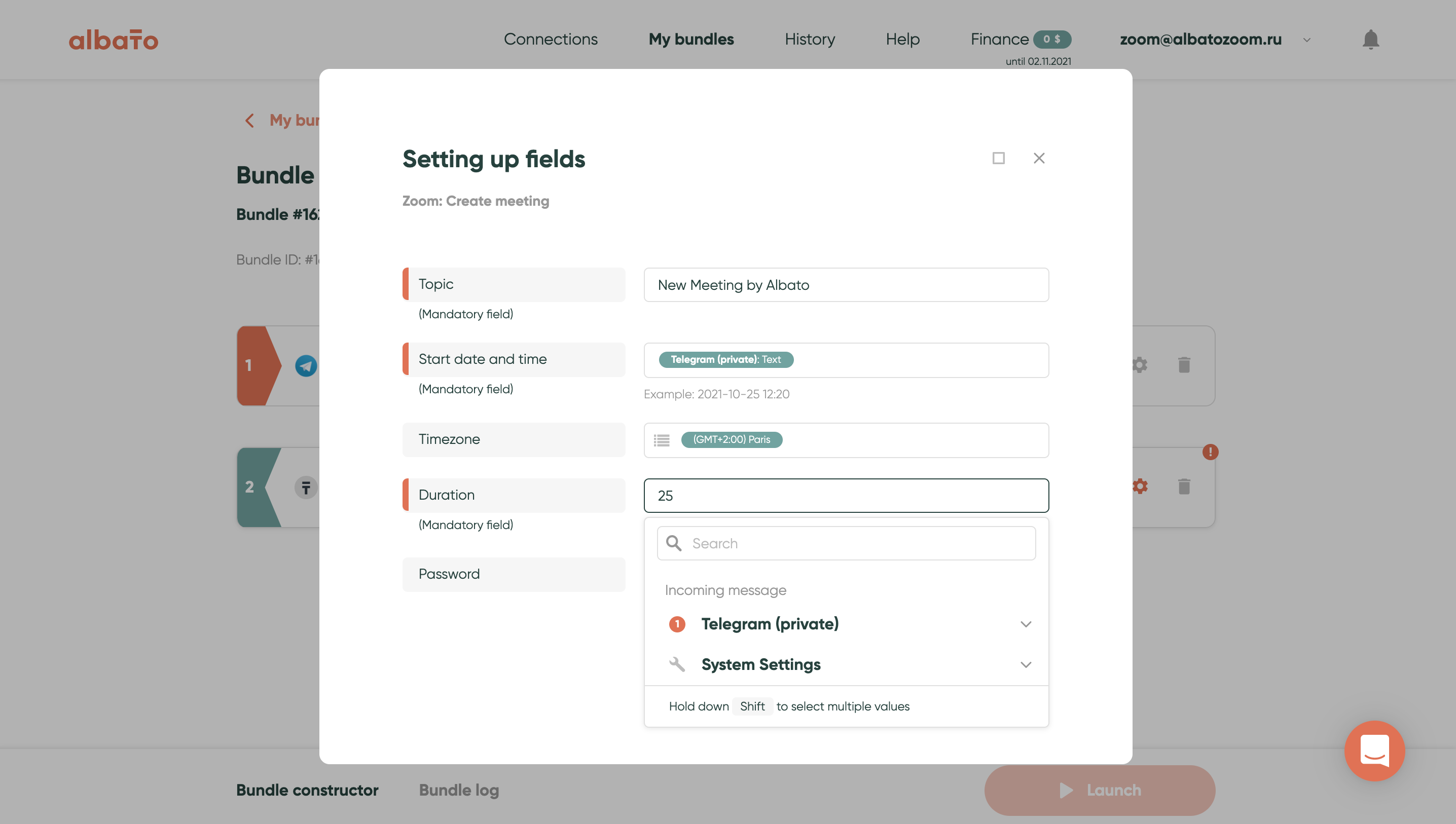Click the Duration input field
Image resolution: width=1456 pixels, height=824 pixels.
coord(846,496)
